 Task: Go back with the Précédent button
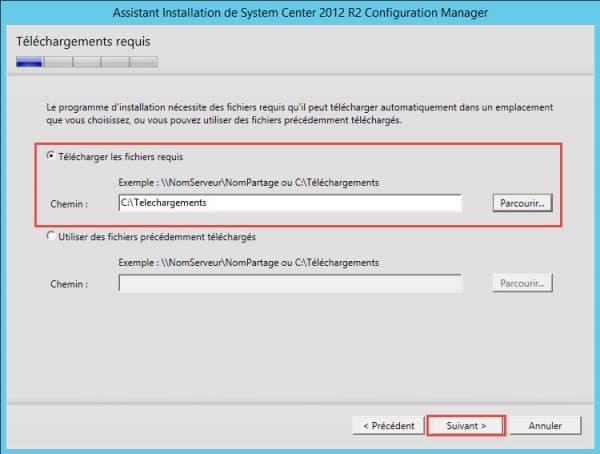coord(388,426)
